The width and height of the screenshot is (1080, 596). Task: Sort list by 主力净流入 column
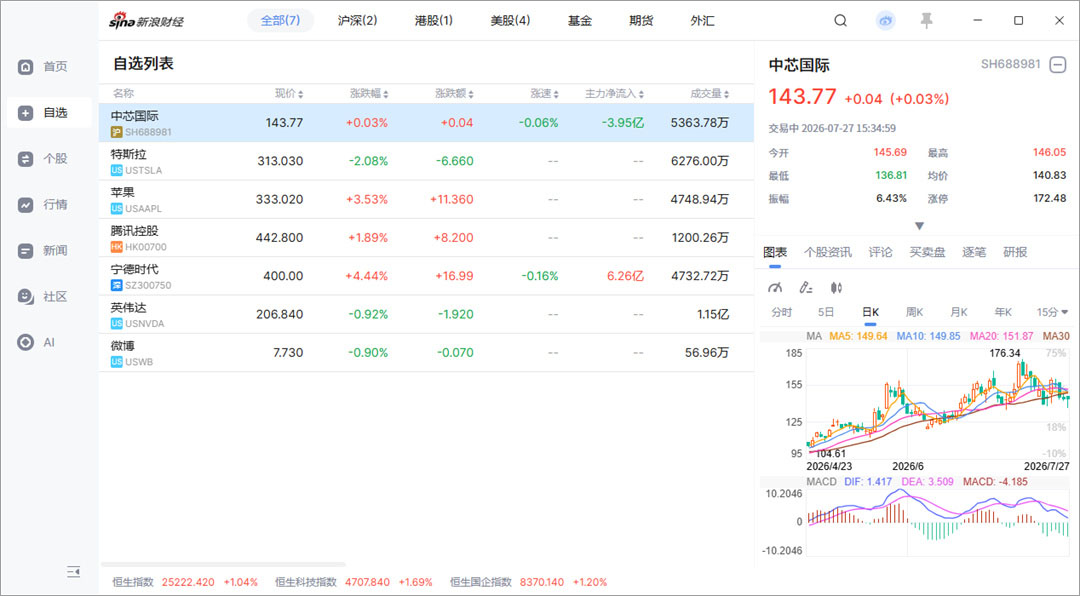tap(614, 94)
